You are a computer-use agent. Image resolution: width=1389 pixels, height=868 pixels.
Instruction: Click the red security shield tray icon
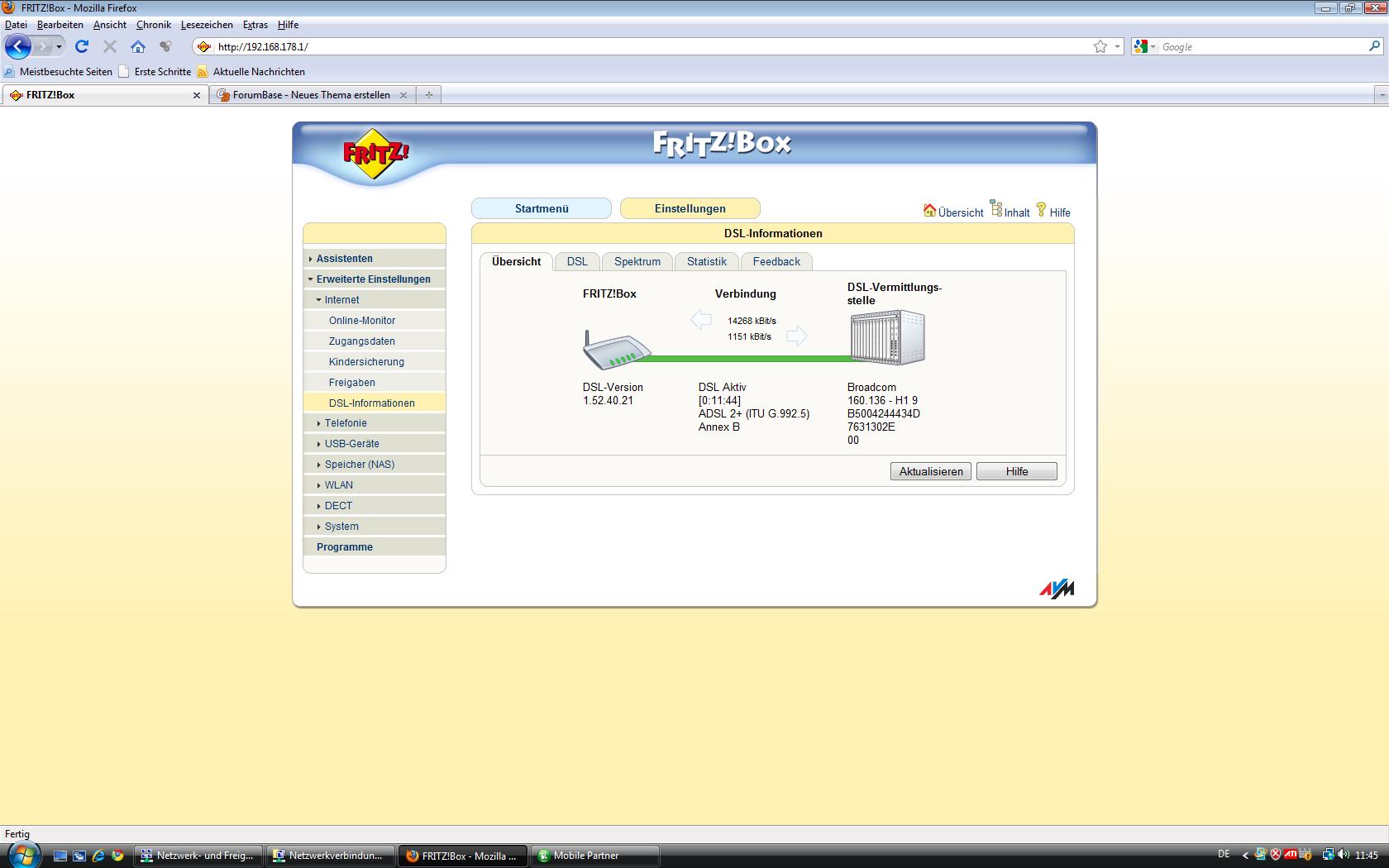(x=1276, y=855)
